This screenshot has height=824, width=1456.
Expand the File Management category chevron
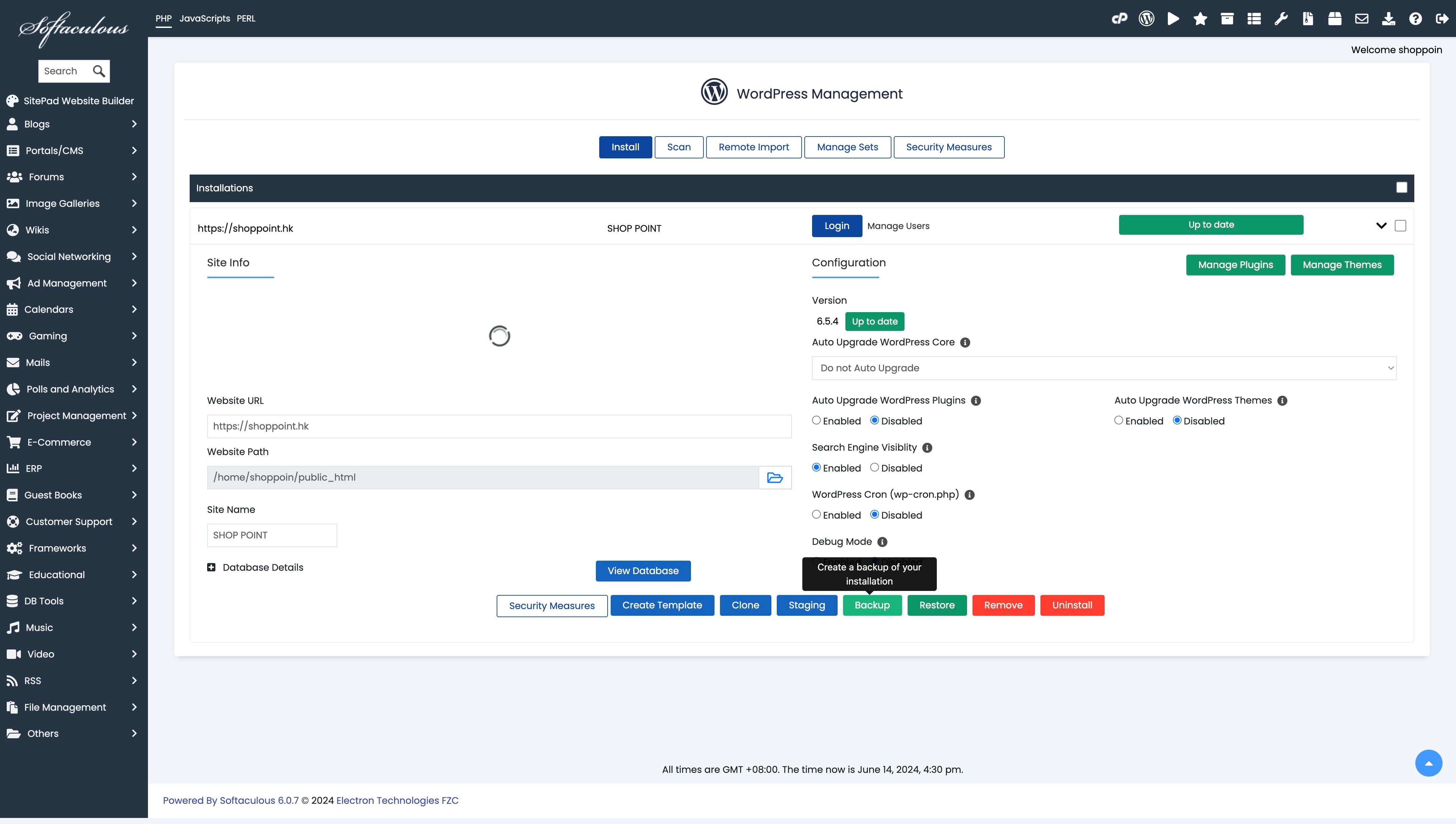134,707
